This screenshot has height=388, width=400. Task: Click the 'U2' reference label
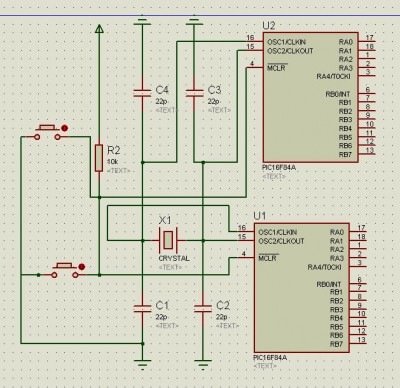click(269, 26)
